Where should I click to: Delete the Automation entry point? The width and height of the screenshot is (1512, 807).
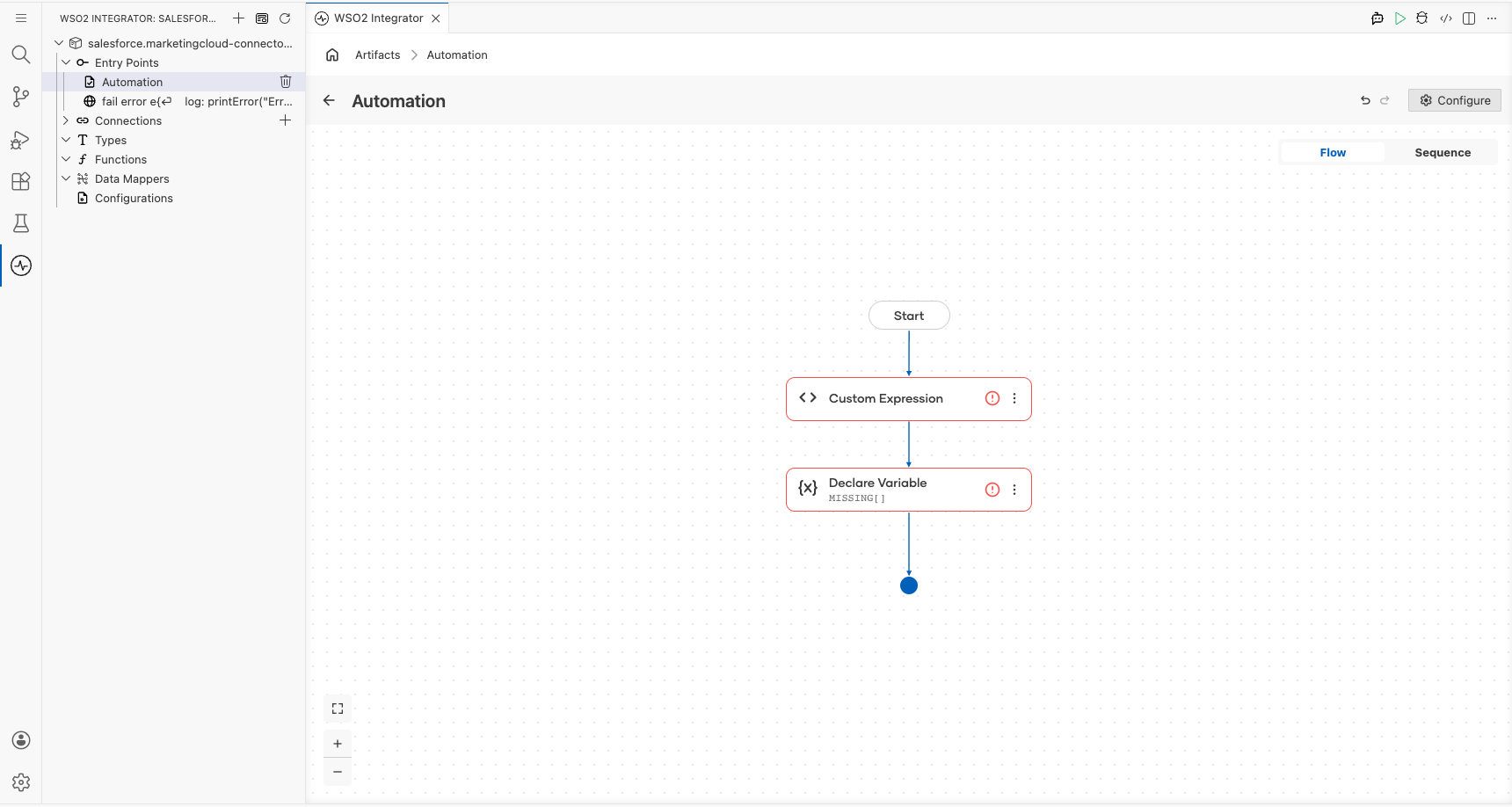point(286,82)
